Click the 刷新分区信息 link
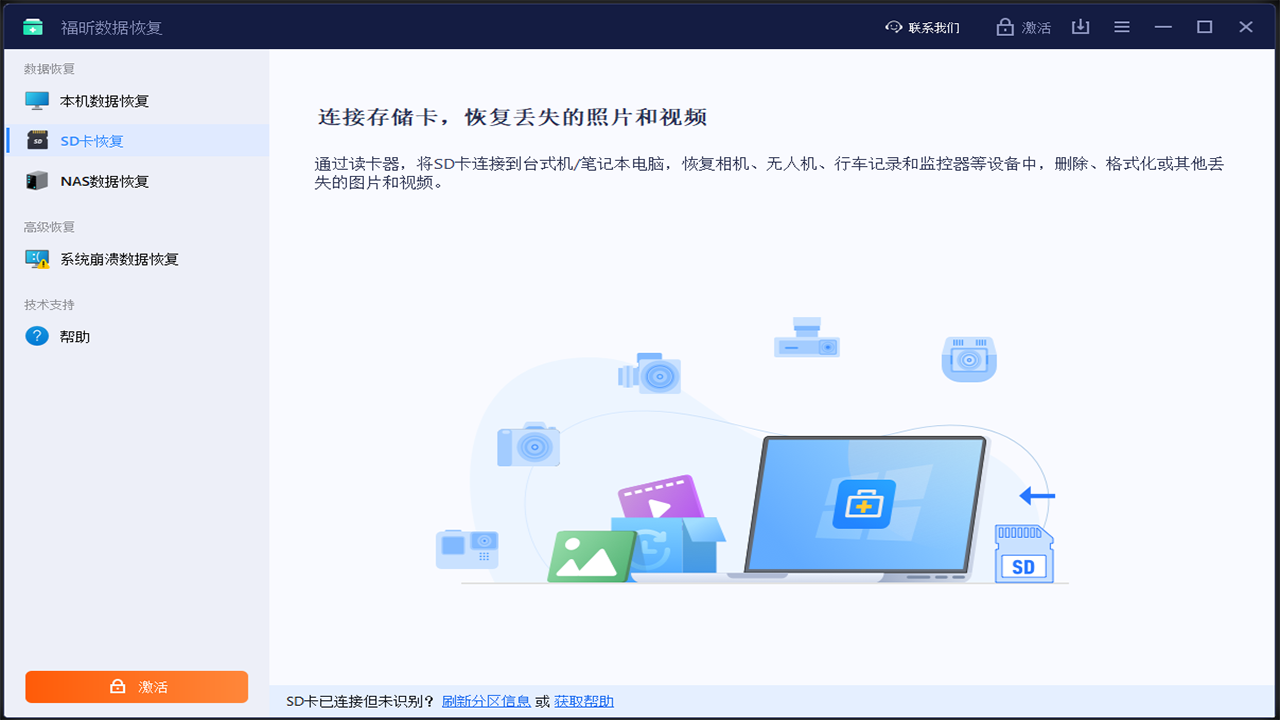This screenshot has height=720, width=1280. [x=486, y=701]
